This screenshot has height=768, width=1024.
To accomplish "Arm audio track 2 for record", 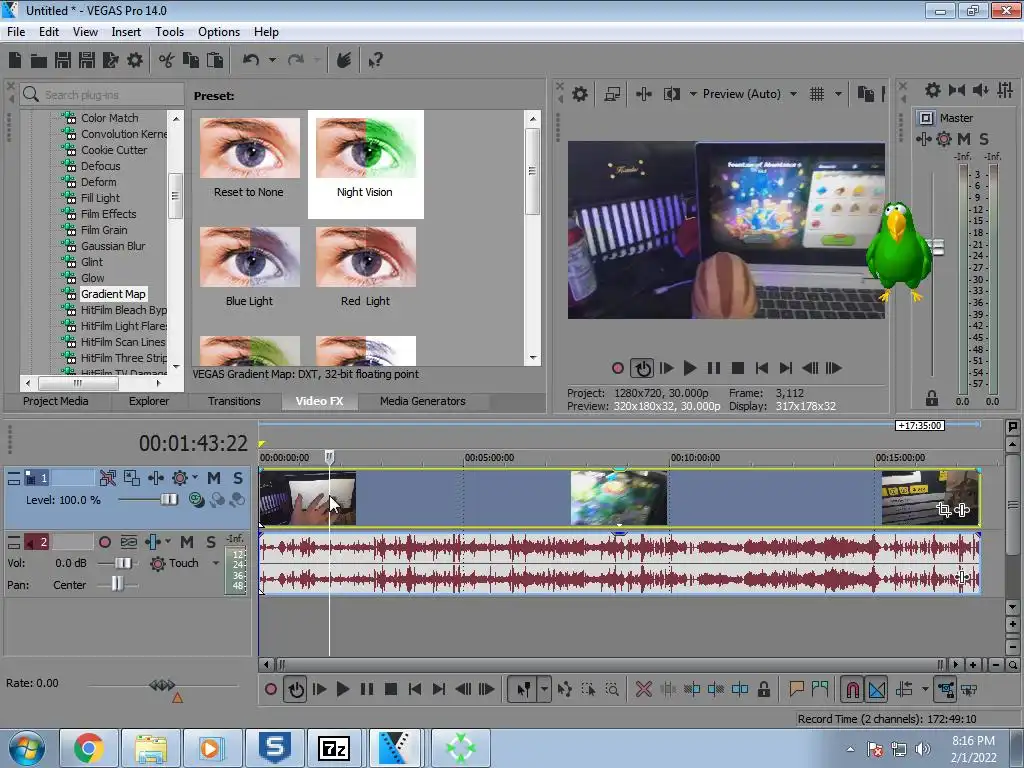I will (104, 542).
